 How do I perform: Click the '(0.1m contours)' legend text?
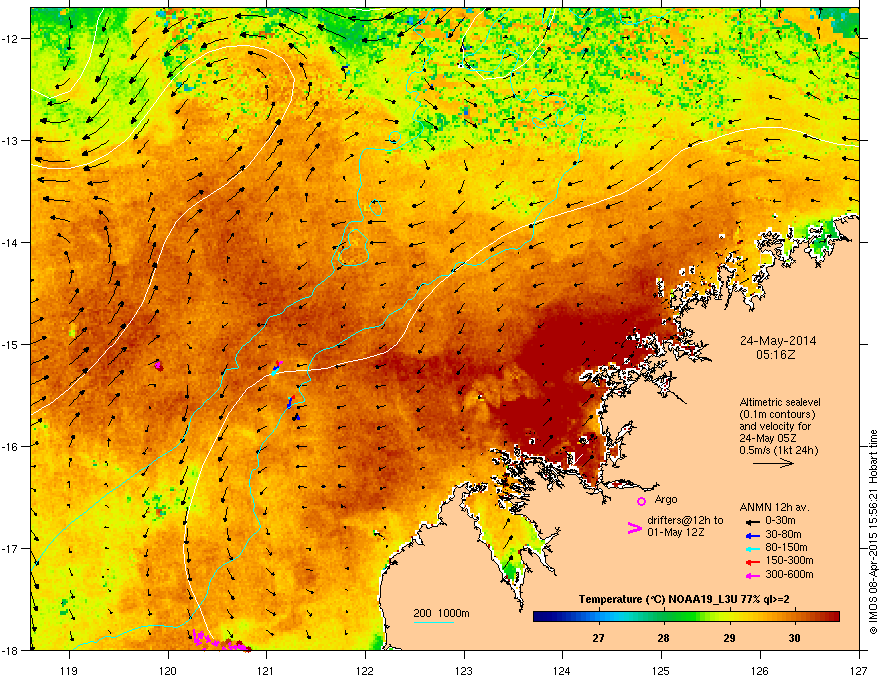pyautogui.click(x=777, y=415)
